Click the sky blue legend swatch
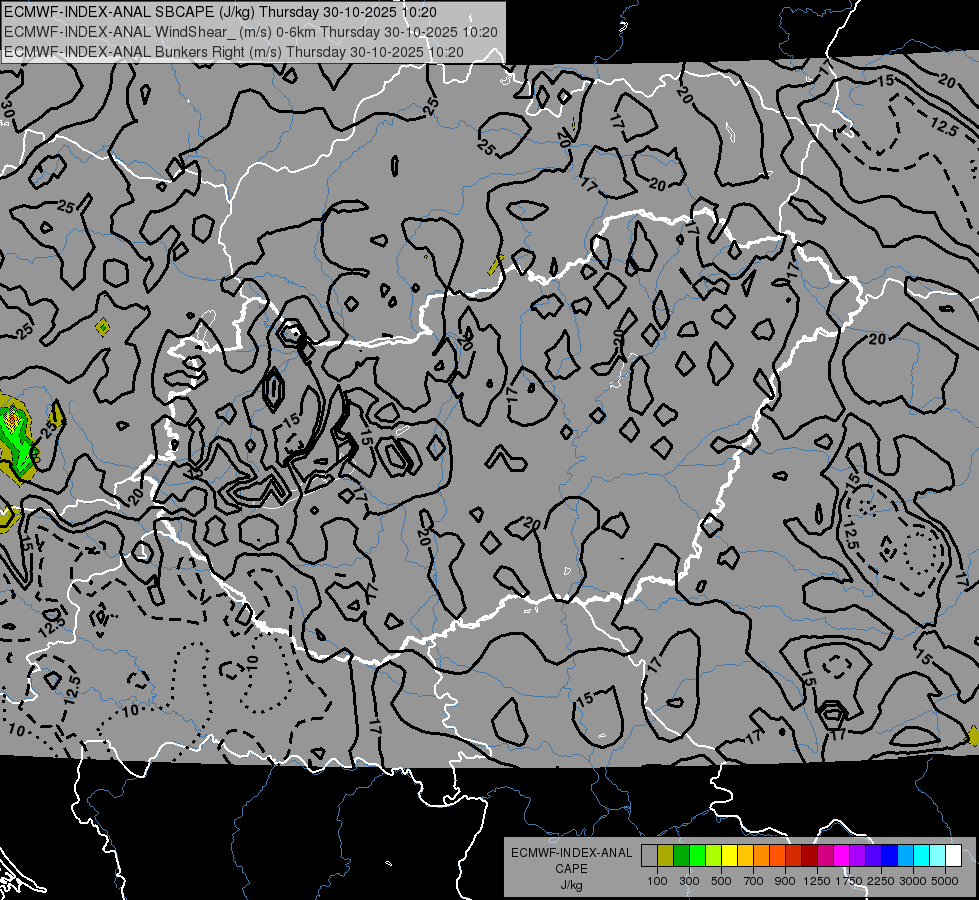The width and height of the screenshot is (979, 900). [906, 856]
